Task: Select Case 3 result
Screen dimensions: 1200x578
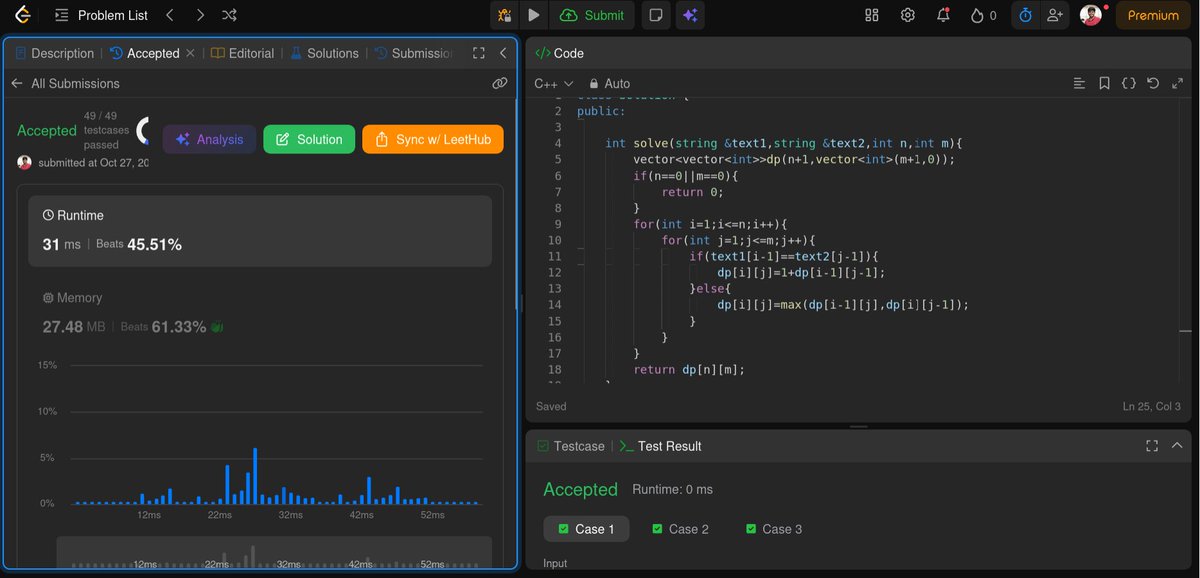Action: point(774,529)
